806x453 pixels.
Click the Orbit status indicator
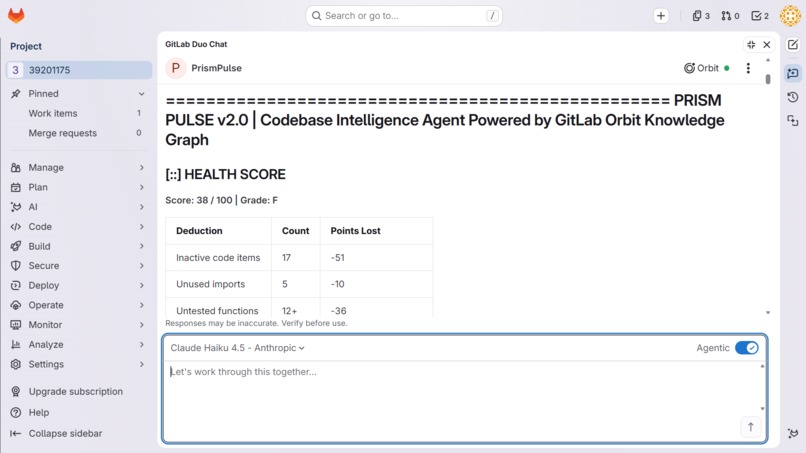point(706,68)
